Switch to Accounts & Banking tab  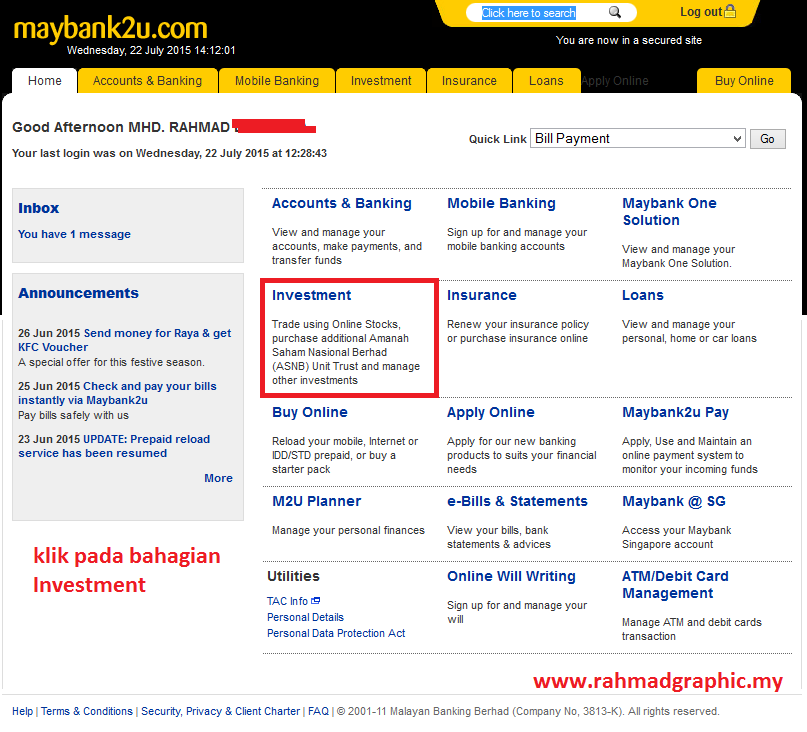coord(147,81)
